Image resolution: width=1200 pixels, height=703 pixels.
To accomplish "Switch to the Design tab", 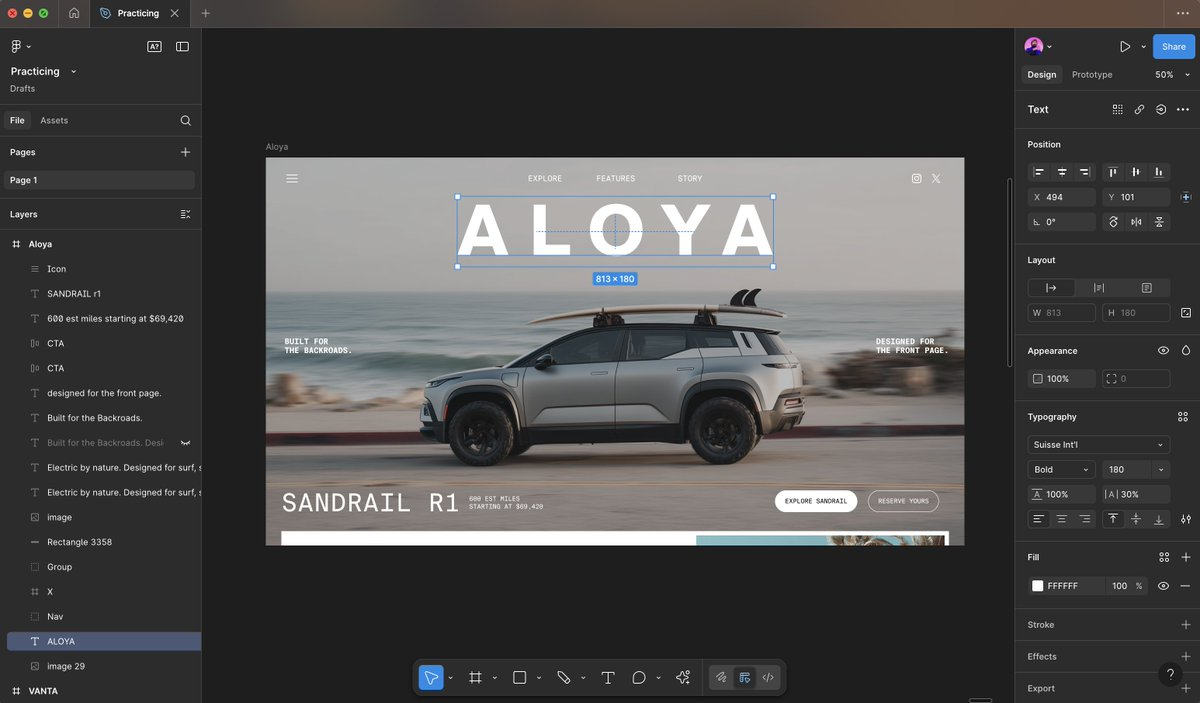I will (x=1041, y=75).
